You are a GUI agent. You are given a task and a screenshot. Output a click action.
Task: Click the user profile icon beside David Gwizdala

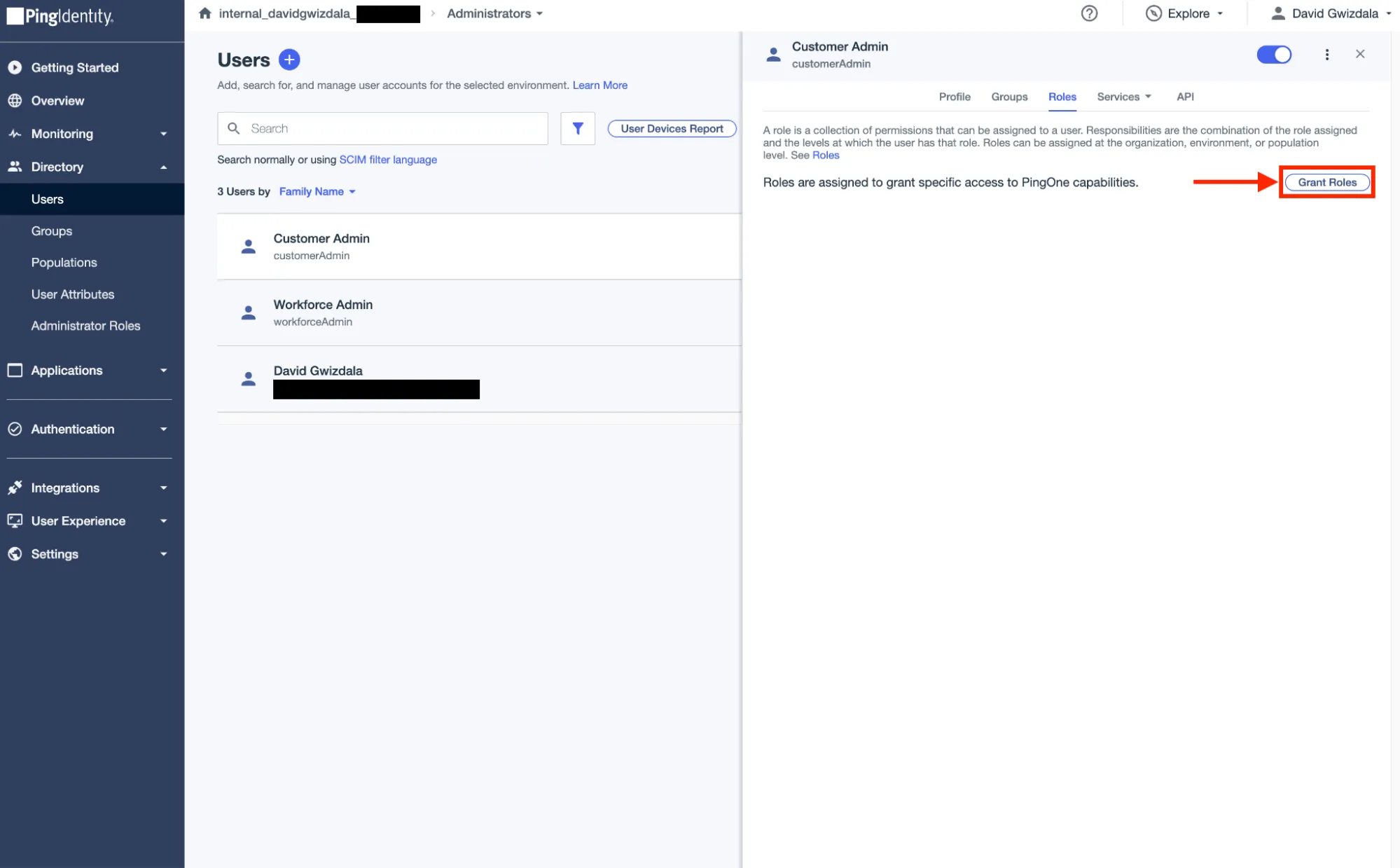(x=1278, y=13)
